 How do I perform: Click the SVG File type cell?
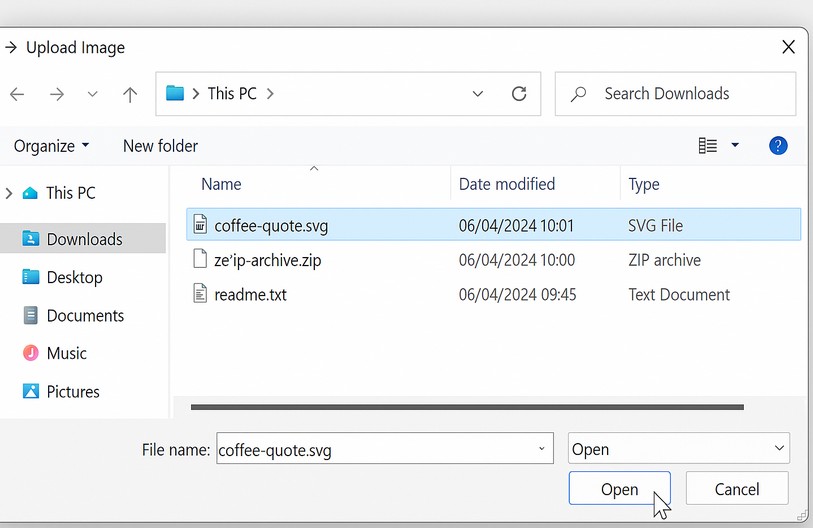[655, 226]
